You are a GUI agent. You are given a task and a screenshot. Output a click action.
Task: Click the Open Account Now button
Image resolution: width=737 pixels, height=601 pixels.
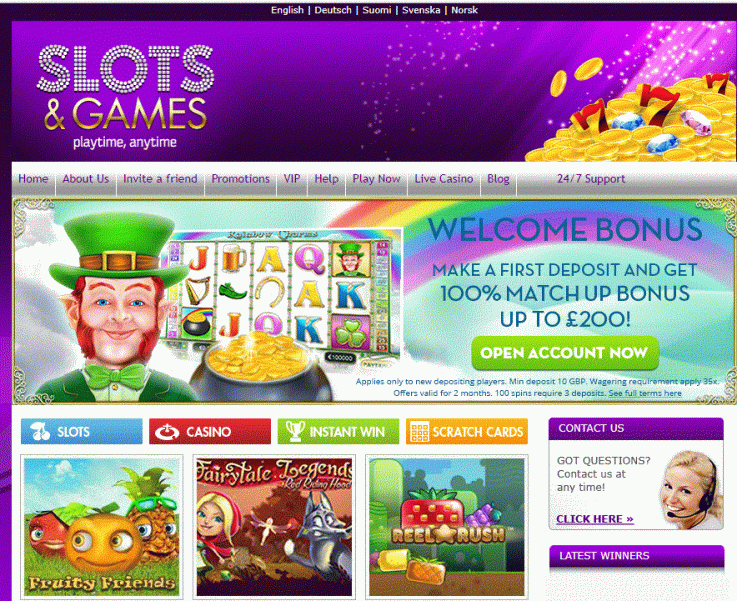(565, 353)
